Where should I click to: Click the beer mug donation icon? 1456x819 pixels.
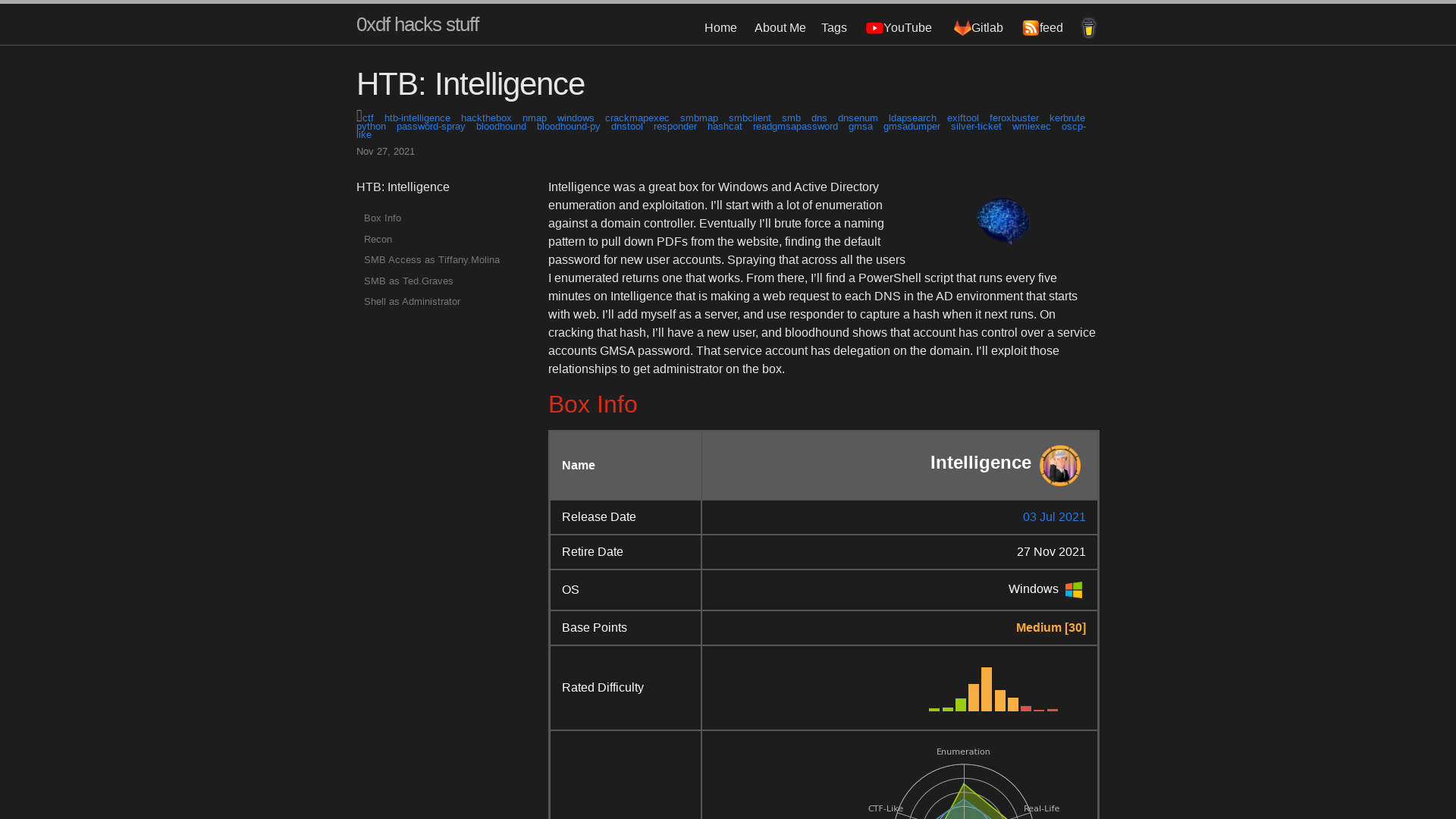(1088, 28)
